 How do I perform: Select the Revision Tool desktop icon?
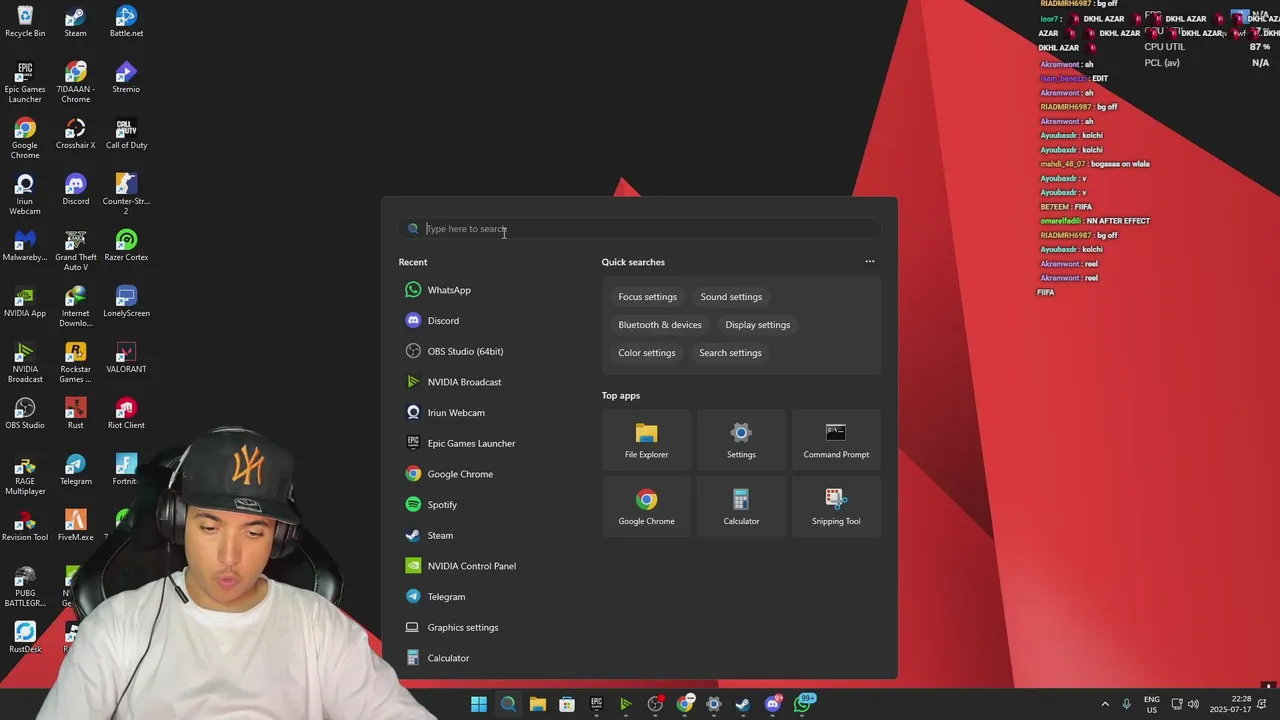[25, 526]
